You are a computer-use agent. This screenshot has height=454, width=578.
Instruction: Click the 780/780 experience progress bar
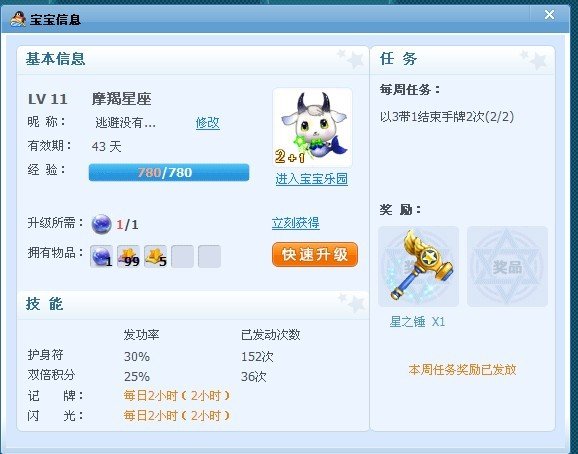[169, 172]
